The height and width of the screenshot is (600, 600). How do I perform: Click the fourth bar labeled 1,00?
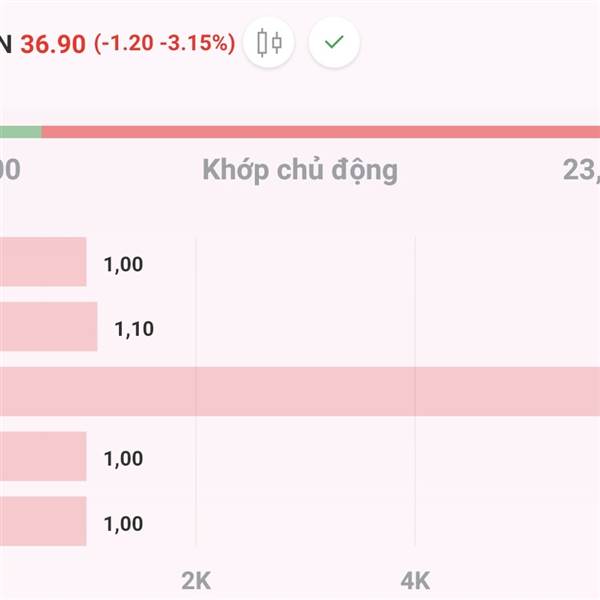click(43, 456)
